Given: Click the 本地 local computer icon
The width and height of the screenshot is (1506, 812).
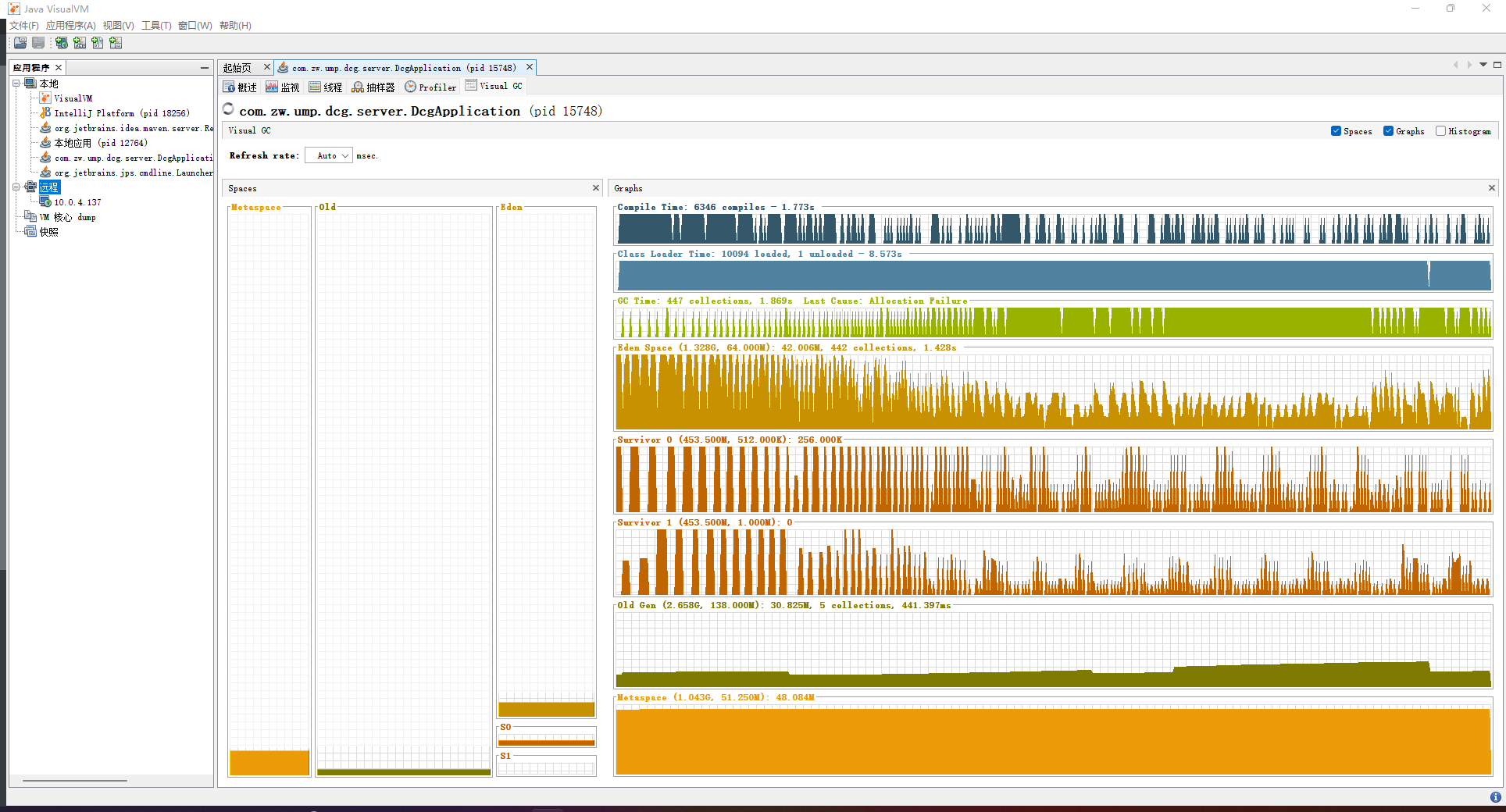Looking at the screenshot, I should tap(30, 84).
